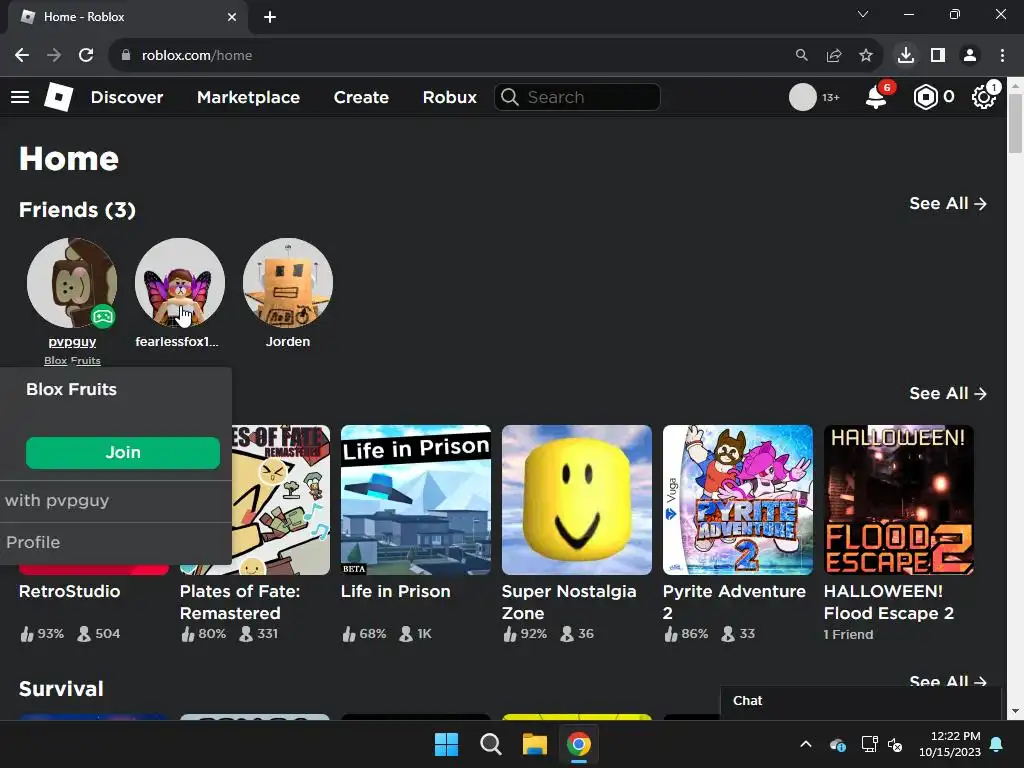
Task: Click taskbar clock showing 12:22 PM
Action: click(950, 744)
